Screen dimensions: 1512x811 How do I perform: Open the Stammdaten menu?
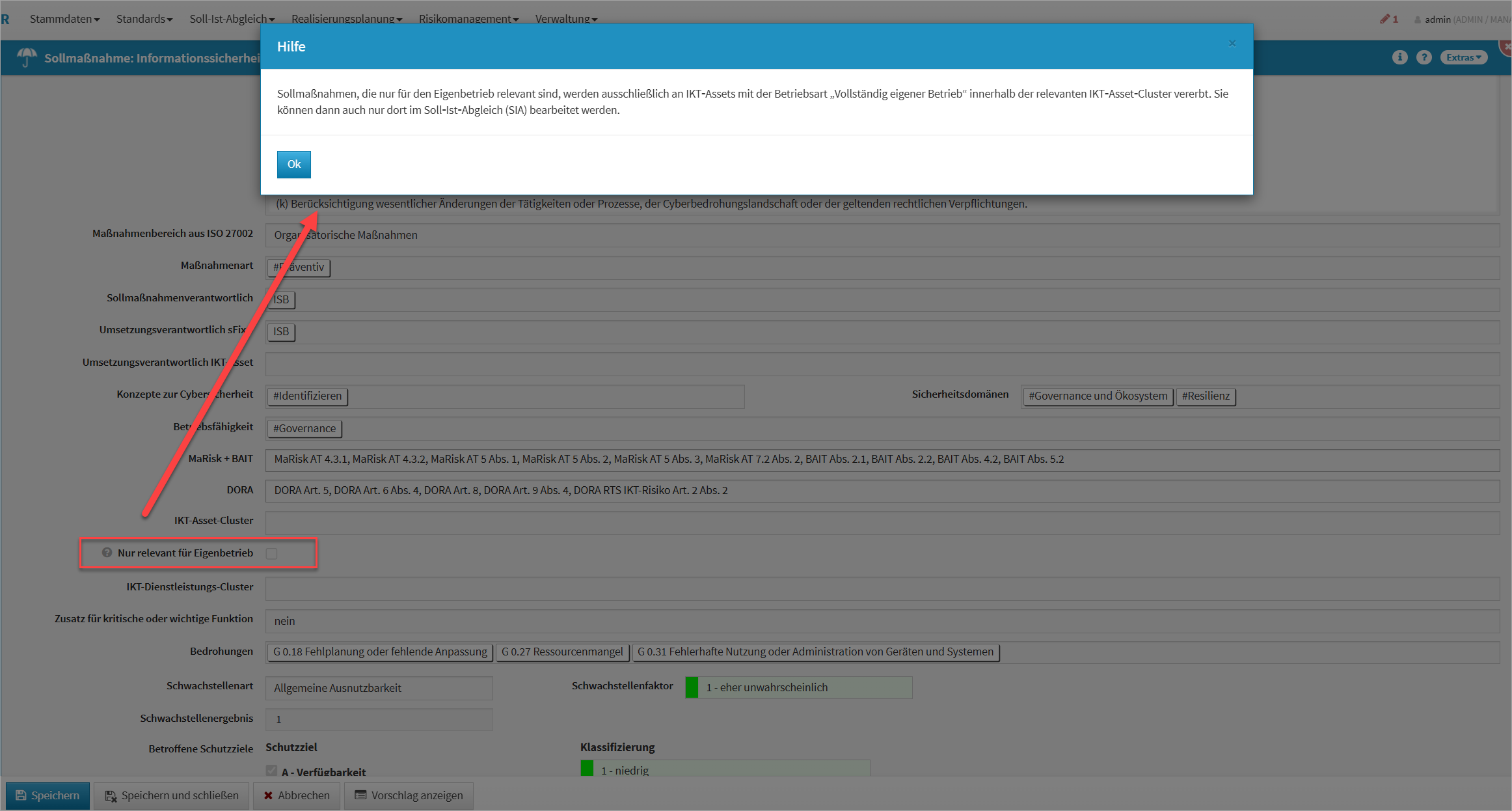coord(64,19)
